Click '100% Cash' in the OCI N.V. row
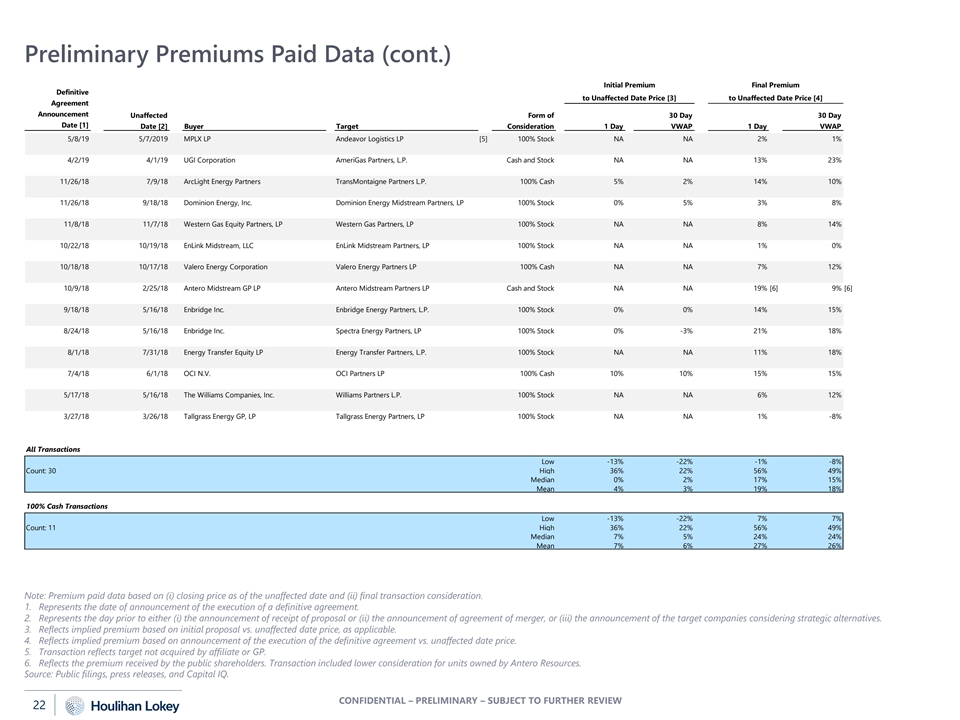Screen dimensions: 960x720 (537, 373)
